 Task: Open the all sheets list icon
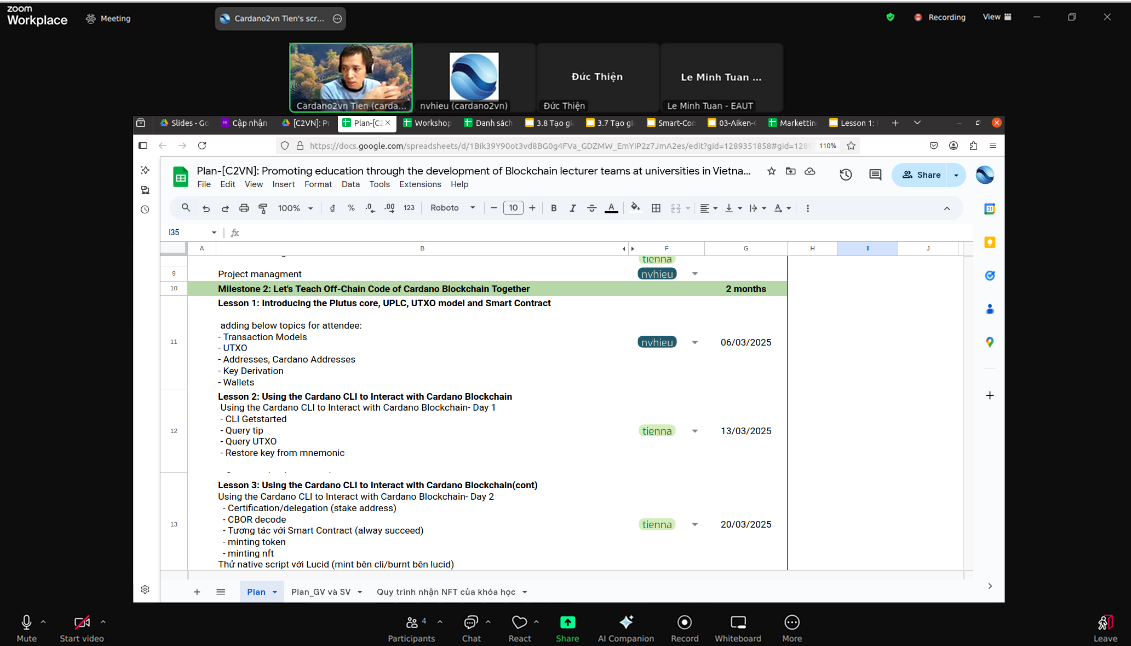[x=221, y=592]
